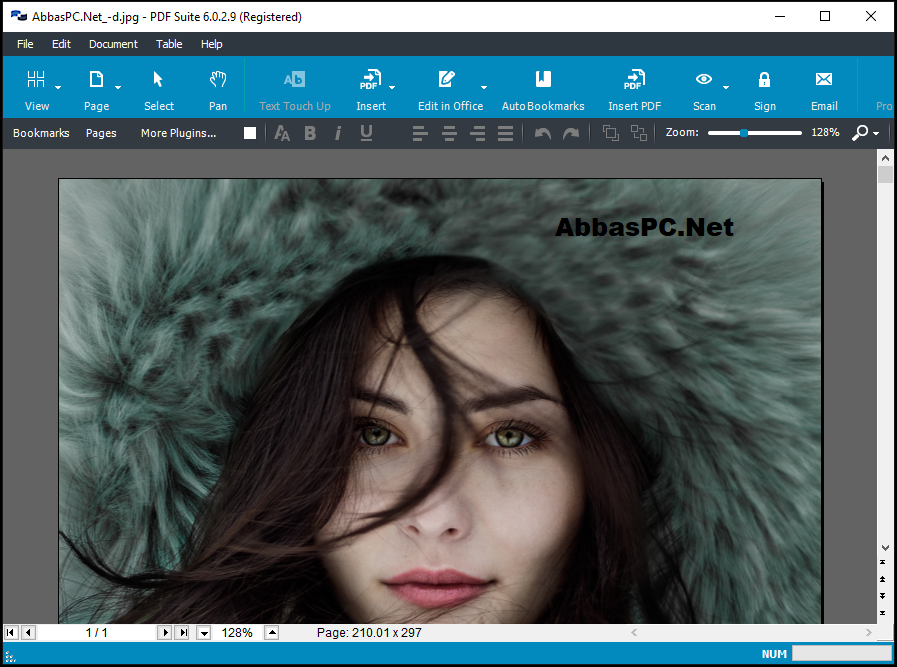The width and height of the screenshot is (897, 667).
Task: Click the font size icon
Action: pyautogui.click(x=282, y=133)
